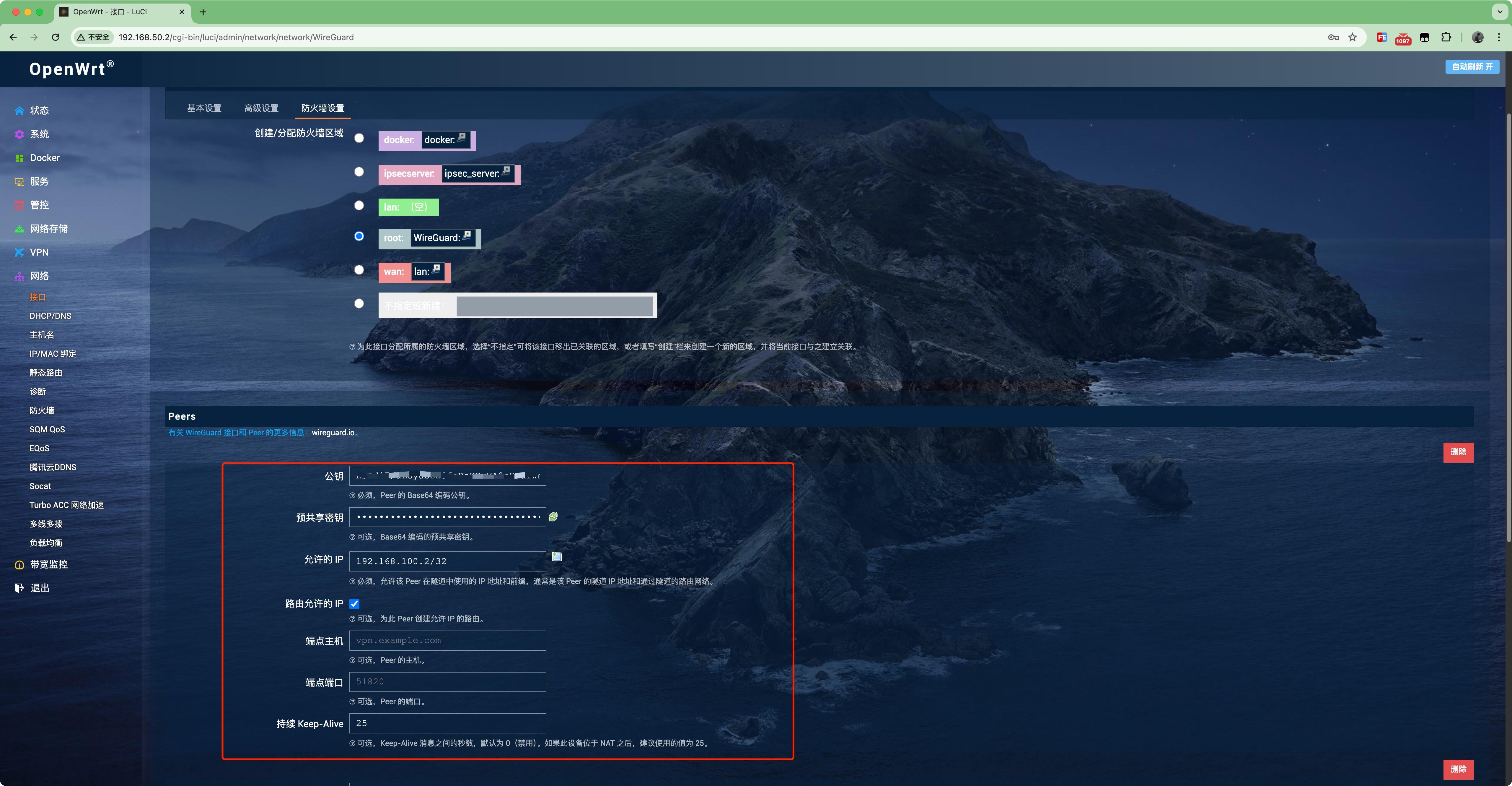Click the new zone name input field
This screenshot has height=786, width=1512.
coord(555,306)
